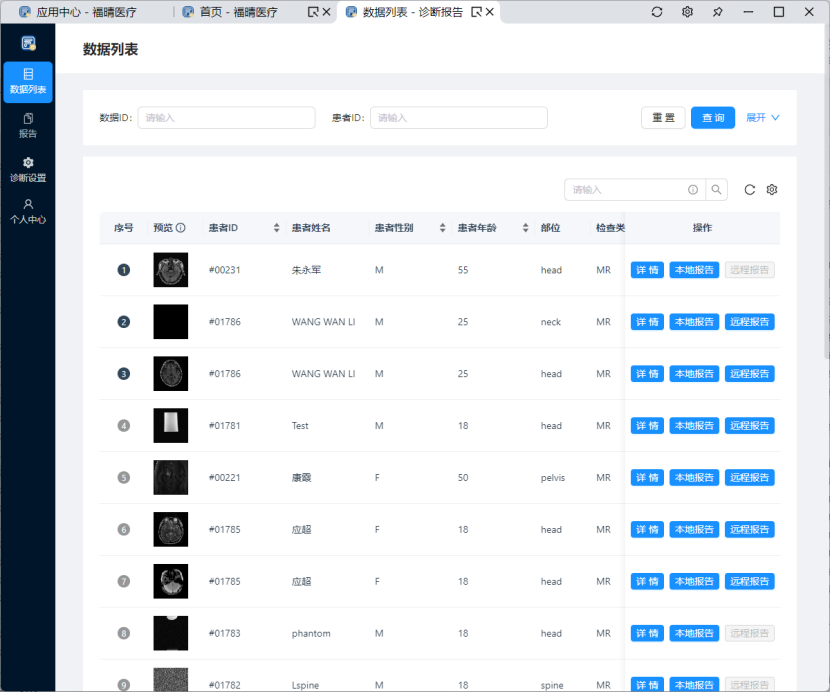This screenshot has width=830, height=692.
Task: Open the 报告 sidebar section
Action: coord(28,125)
